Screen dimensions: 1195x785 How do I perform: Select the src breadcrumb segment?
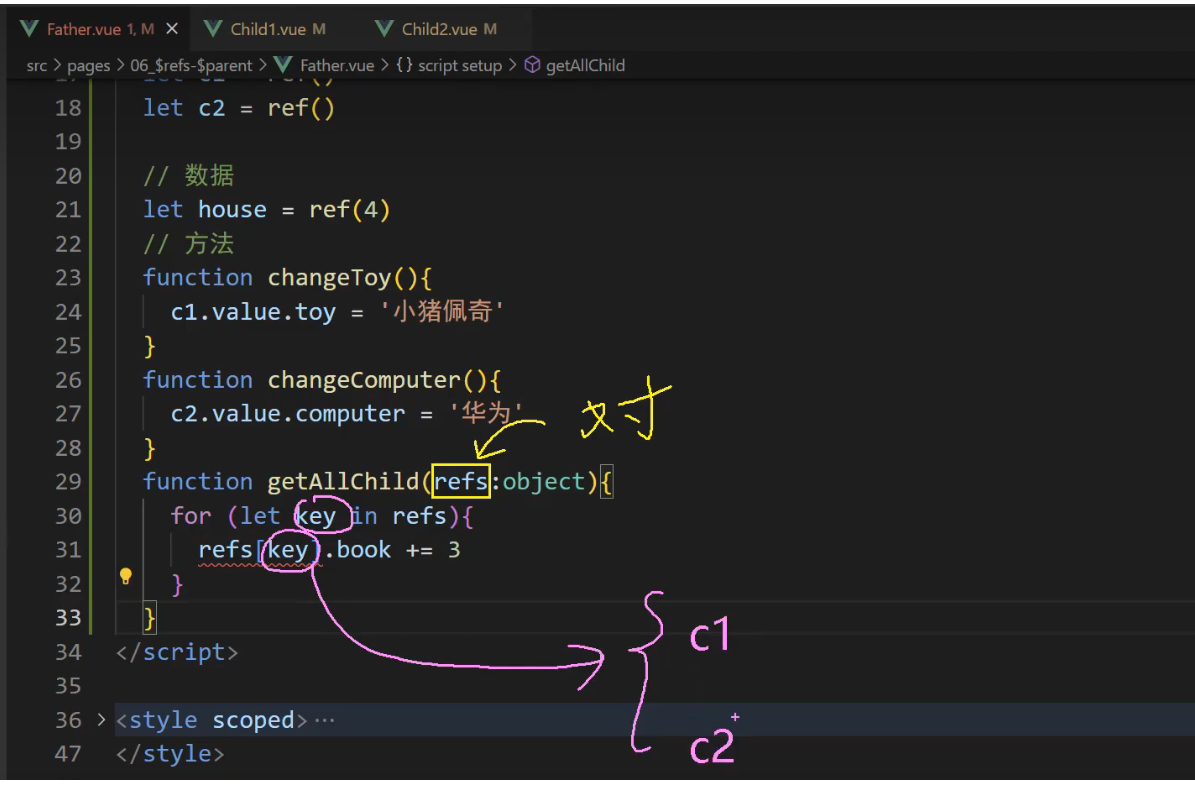click(37, 66)
